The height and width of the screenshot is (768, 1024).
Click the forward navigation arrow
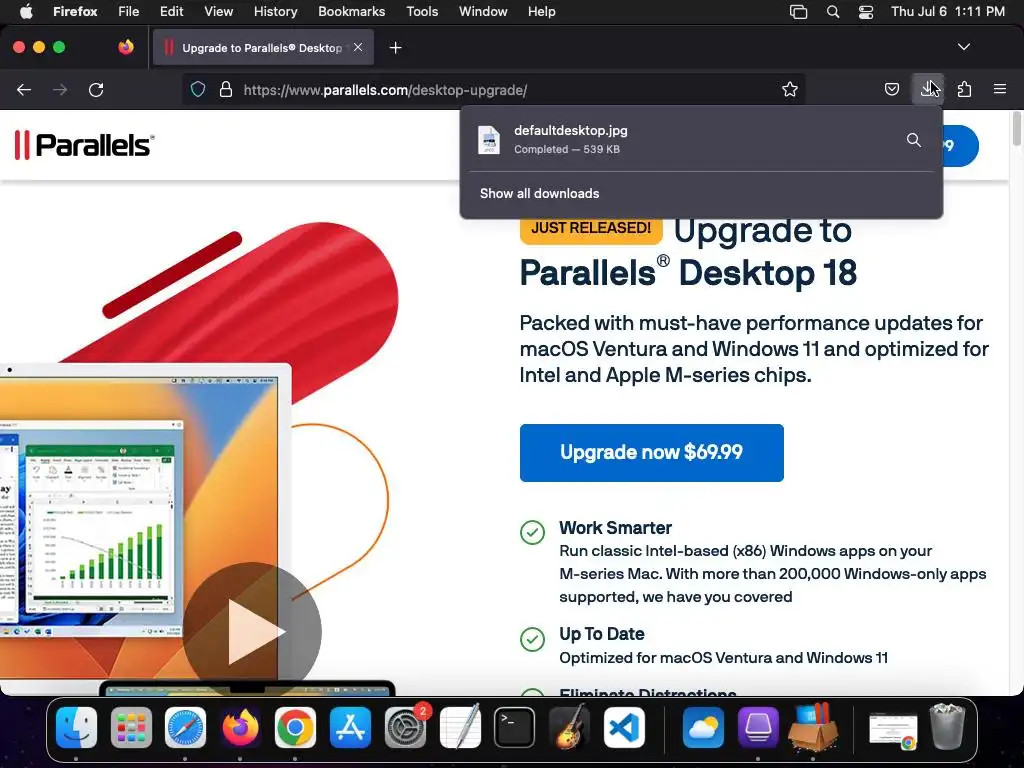[x=60, y=89]
